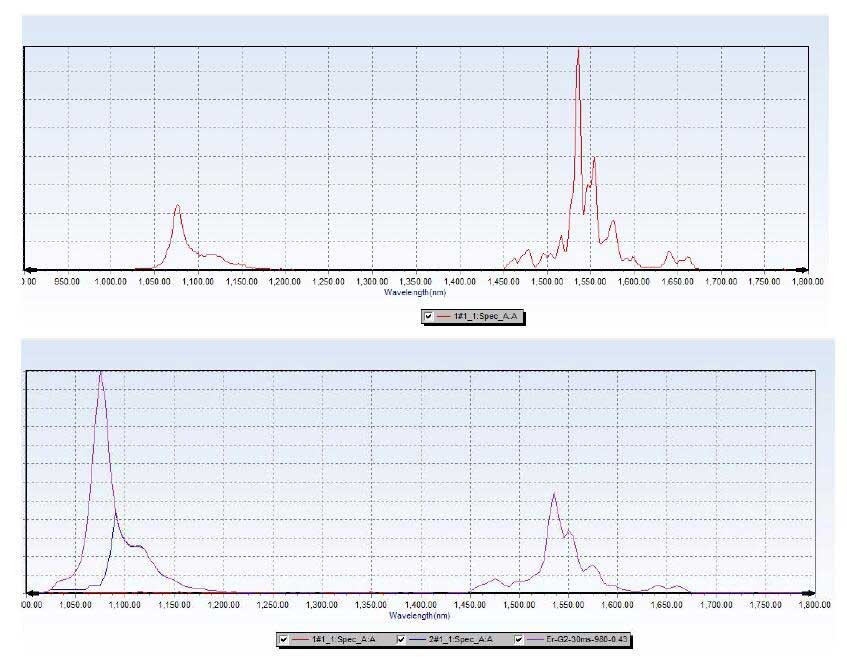The height and width of the screenshot is (657, 847).
Task: Click the upper chart's Wavelength(nm) axis title
Action: click(416, 291)
